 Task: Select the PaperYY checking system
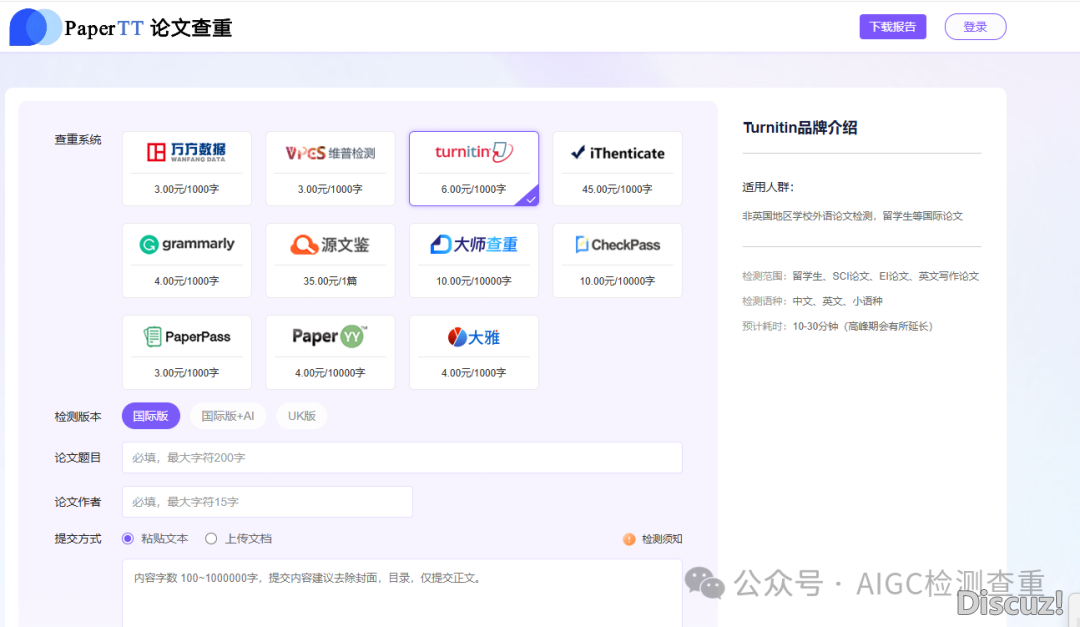point(330,352)
